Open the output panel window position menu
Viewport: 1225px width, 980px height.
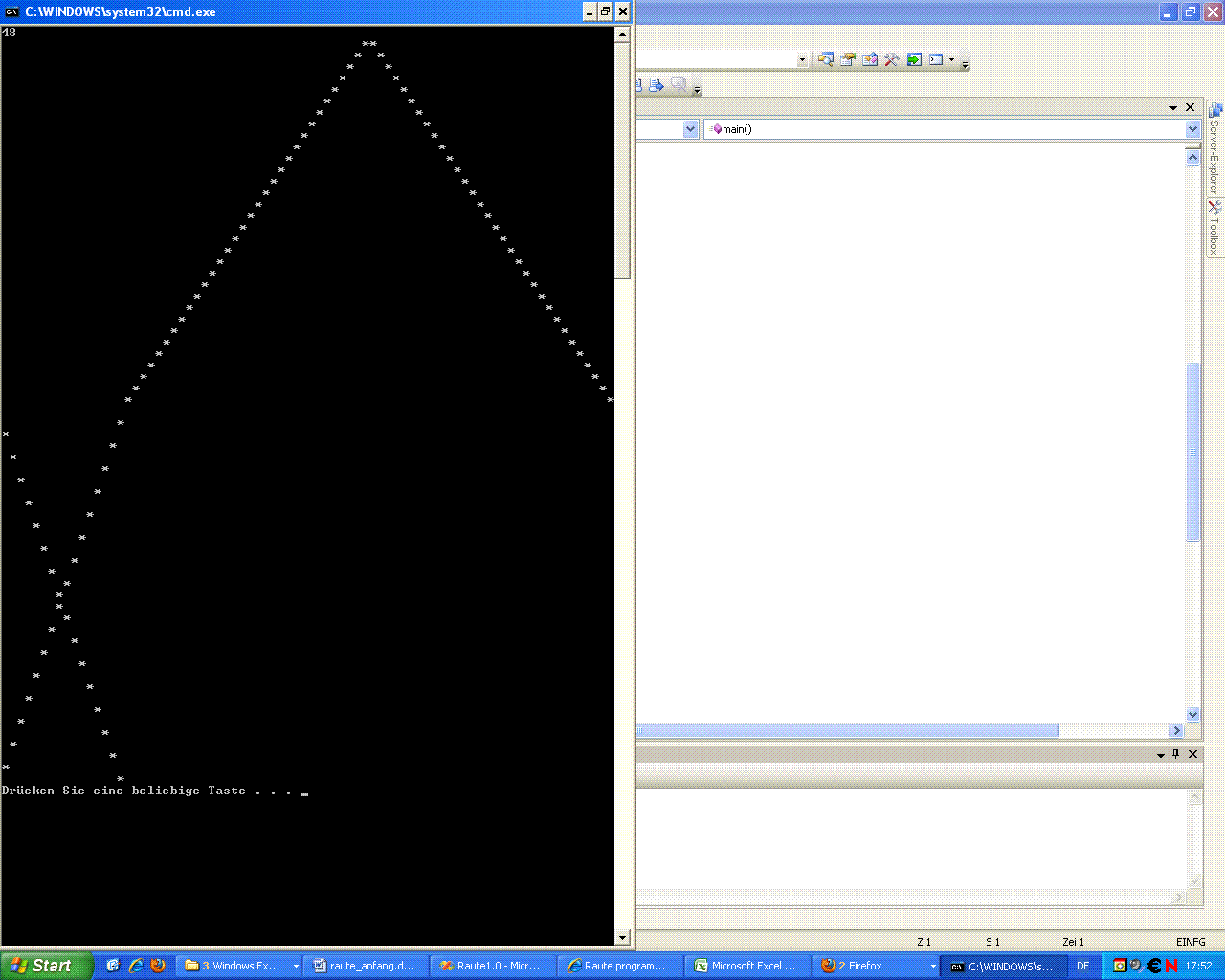(1161, 755)
